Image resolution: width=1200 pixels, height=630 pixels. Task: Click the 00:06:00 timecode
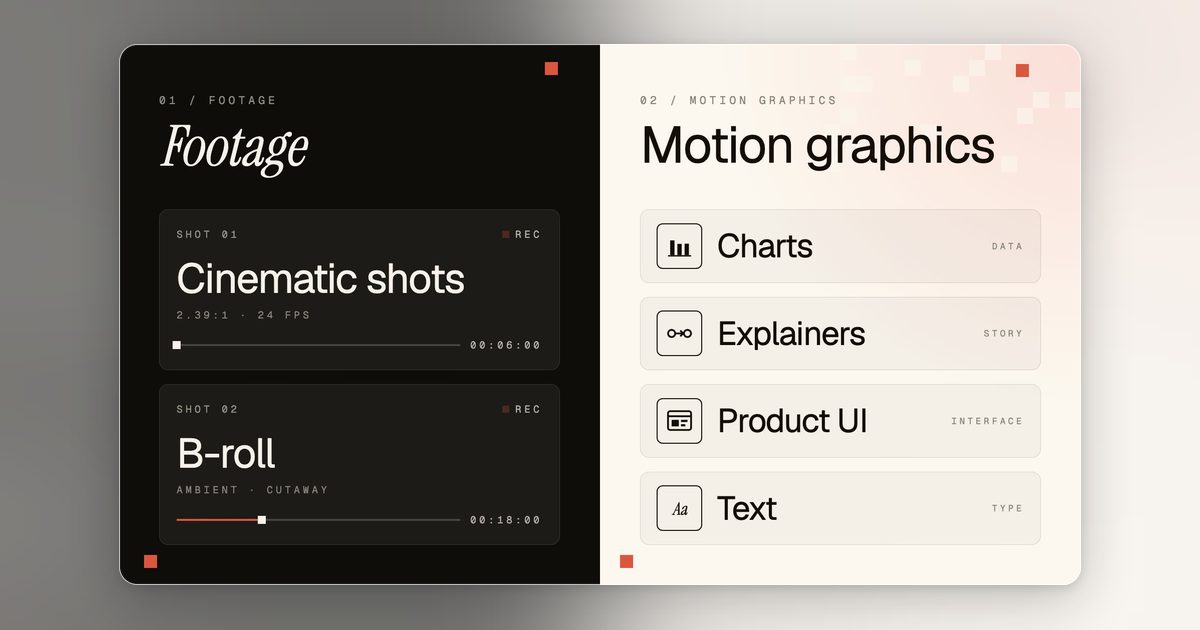coord(505,345)
